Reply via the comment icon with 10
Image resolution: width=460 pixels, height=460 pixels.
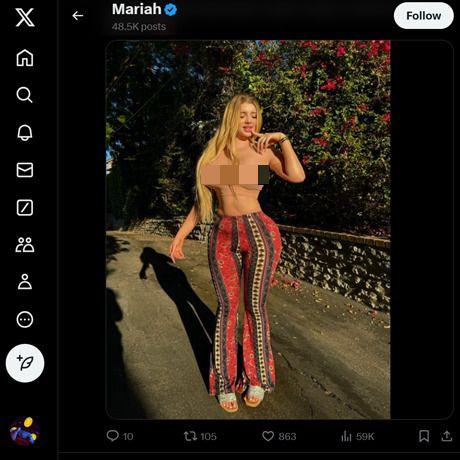point(120,436)
